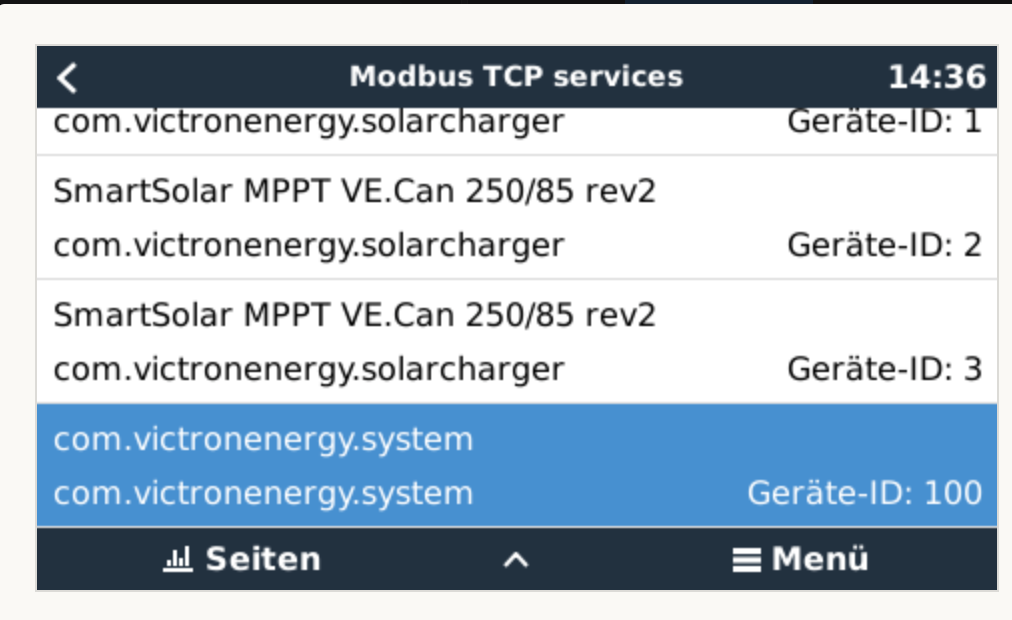Image resolution: width=1012 pixels, height=620 pixels.
Task: Click the "Geräte-ID: 100" value
Action: (x=864, y=493)
